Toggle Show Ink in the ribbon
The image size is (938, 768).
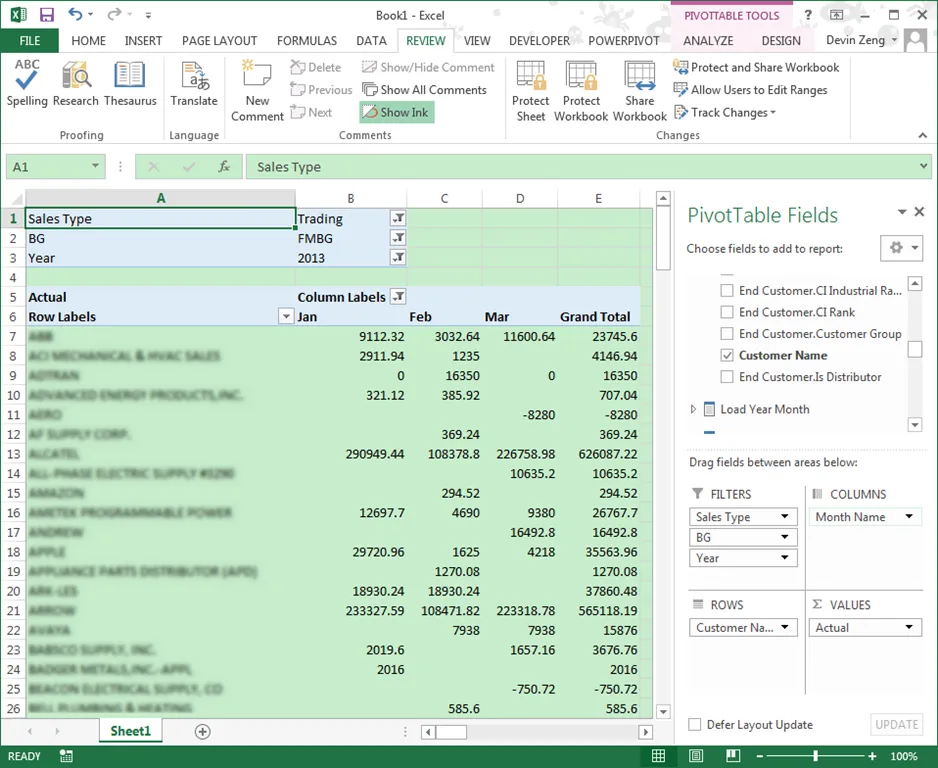[x=397, y=112]
